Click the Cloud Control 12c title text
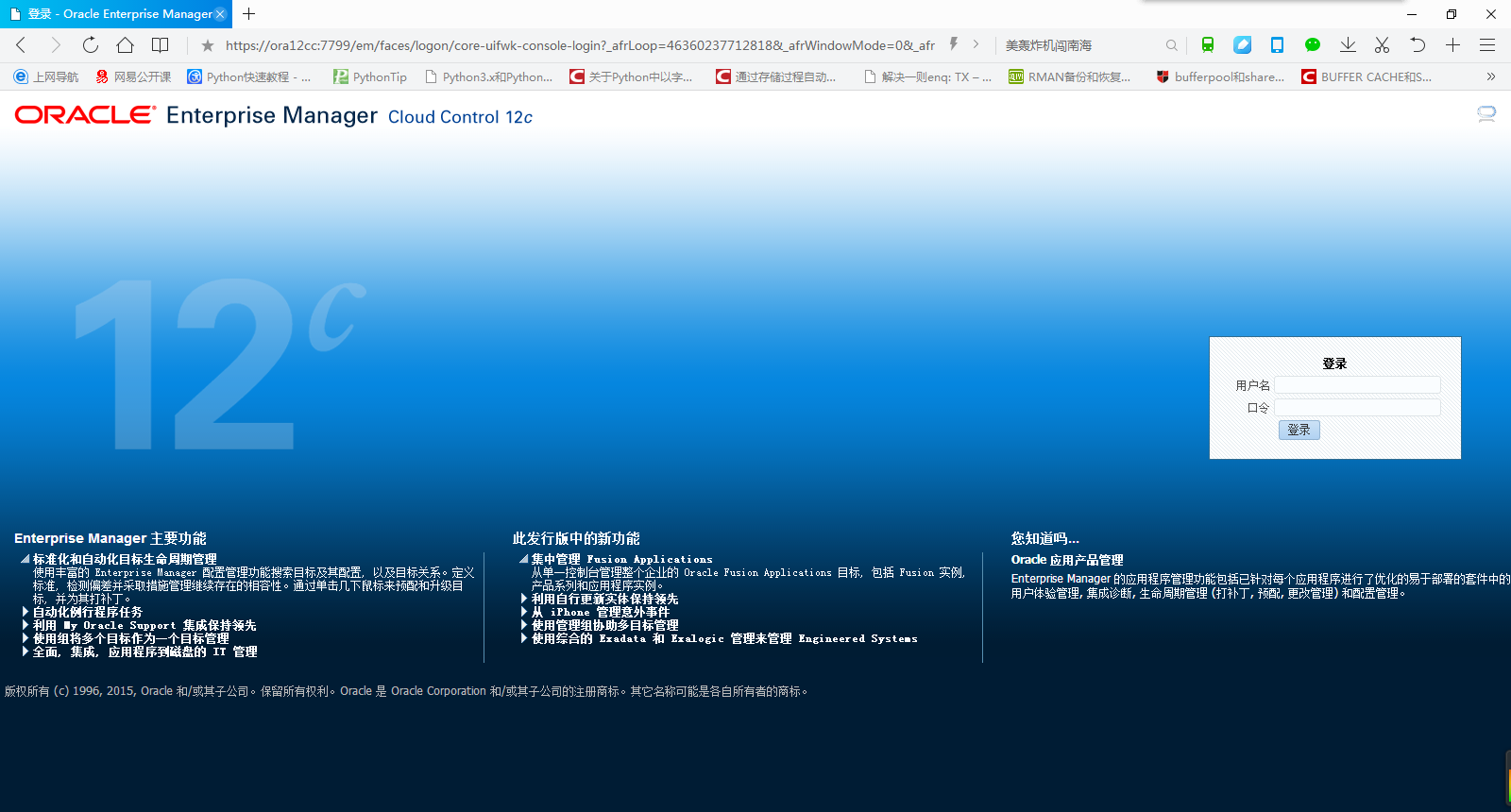The height and width of the screenshot is (812, 1511). [460, 117]
